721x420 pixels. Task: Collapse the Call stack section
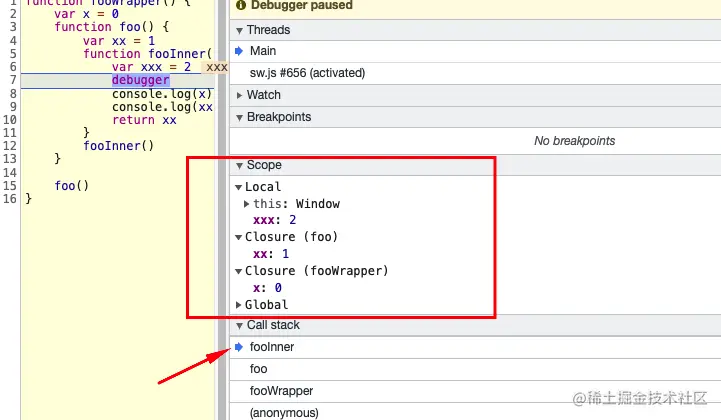tap(239, 326)
